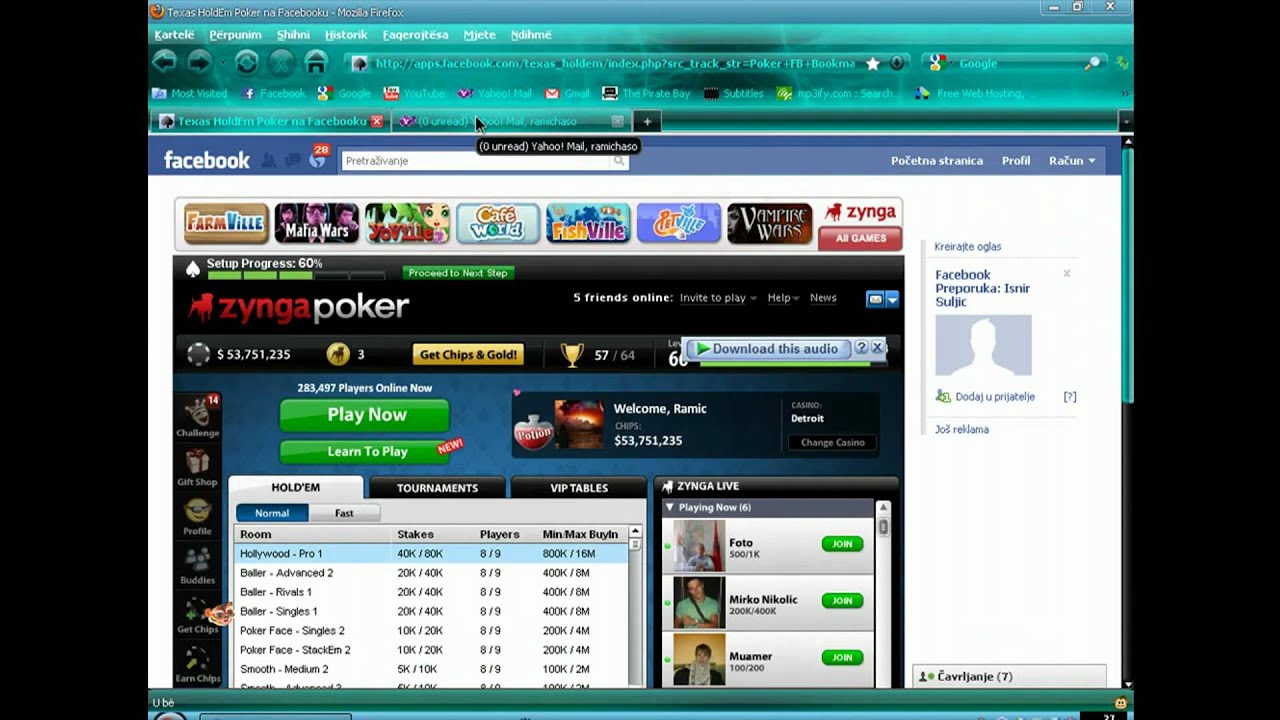
Task: Join Foto's table
Action: tap(842, 544)
